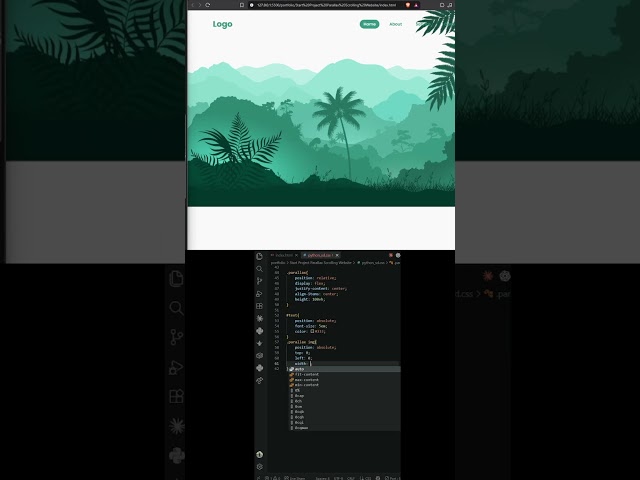Click the Brave shields icon in address bar

pos(407,5)
